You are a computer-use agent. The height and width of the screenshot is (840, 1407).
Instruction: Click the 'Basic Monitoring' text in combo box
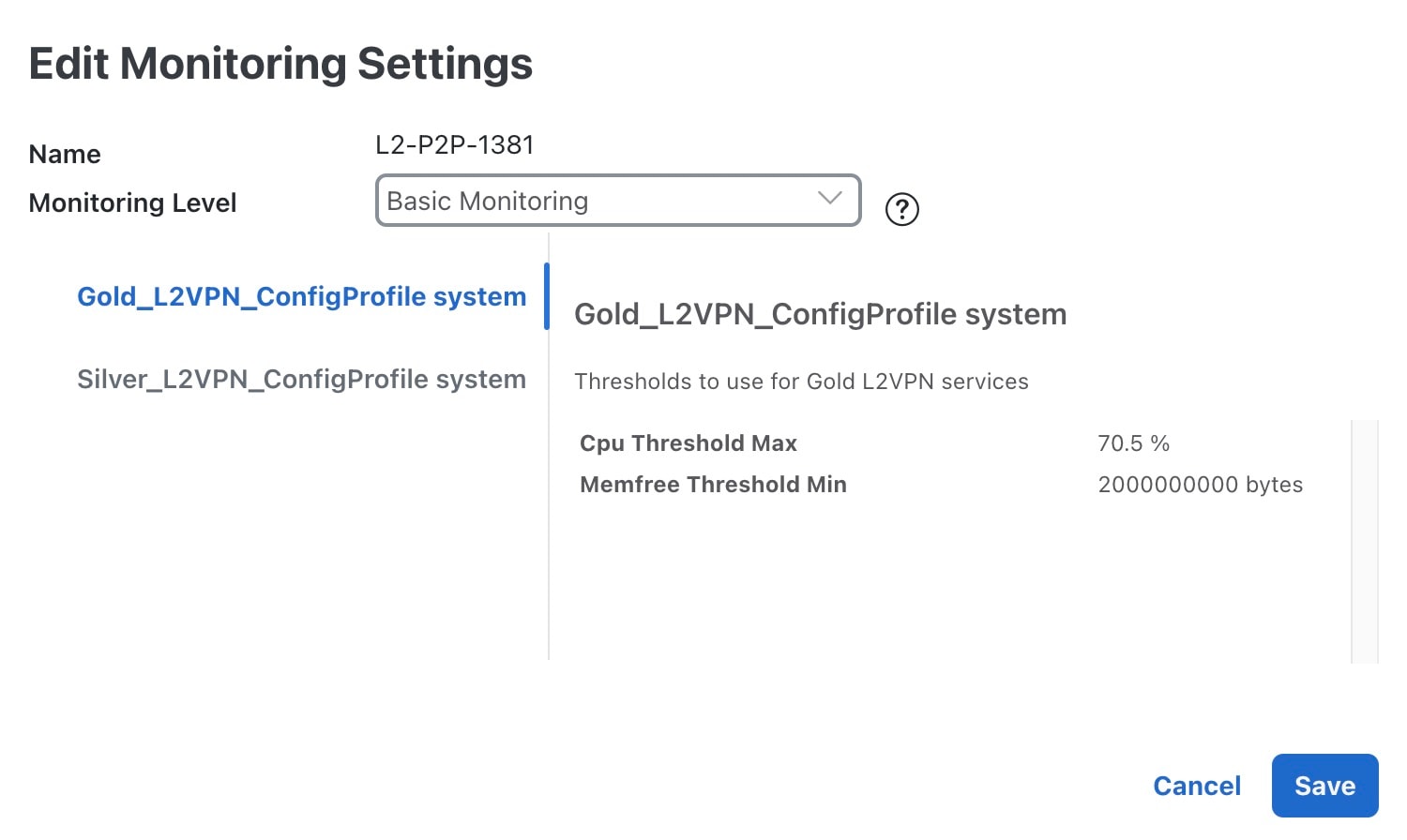tap(488, 202)
